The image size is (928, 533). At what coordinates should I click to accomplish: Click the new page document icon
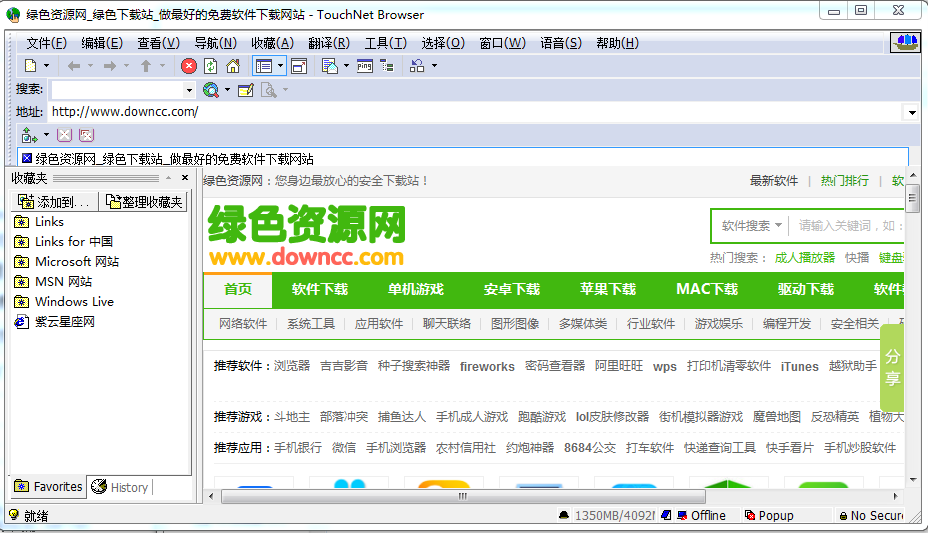pyautogui.click(x=31, y=66)
